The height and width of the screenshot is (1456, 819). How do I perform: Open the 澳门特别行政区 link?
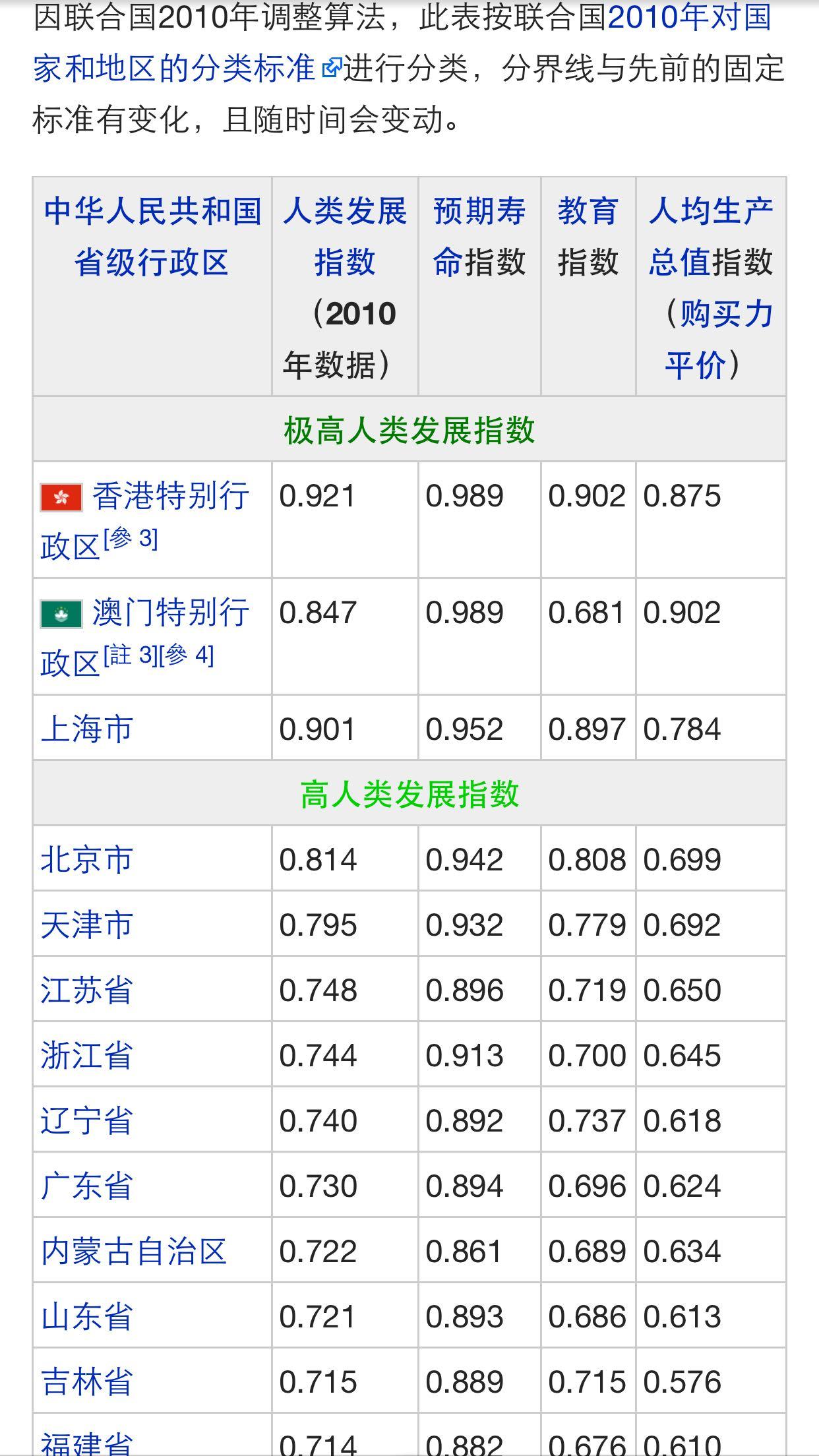[145, 637]
